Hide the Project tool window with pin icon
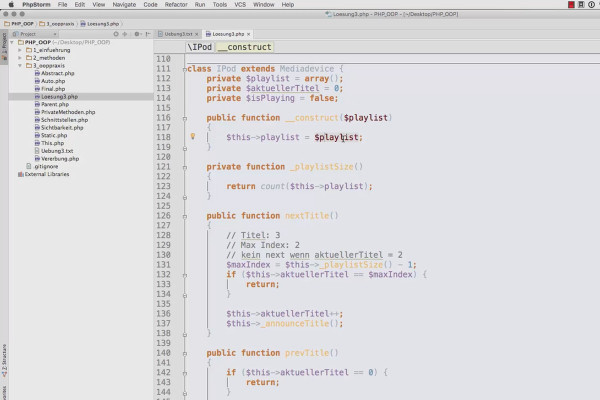Screen dimensions: 600x400 [x=148, y=34]
